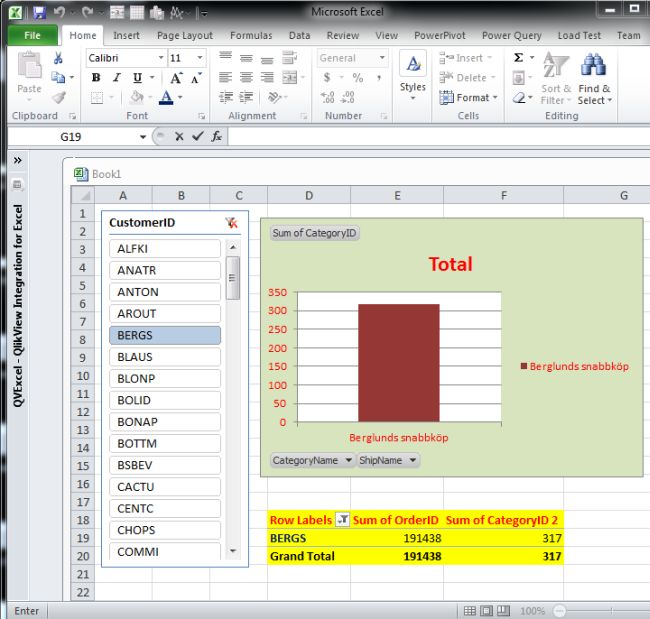Click the select all cells corner
This screenshot has width=650, height=619.
pos(83,195)
